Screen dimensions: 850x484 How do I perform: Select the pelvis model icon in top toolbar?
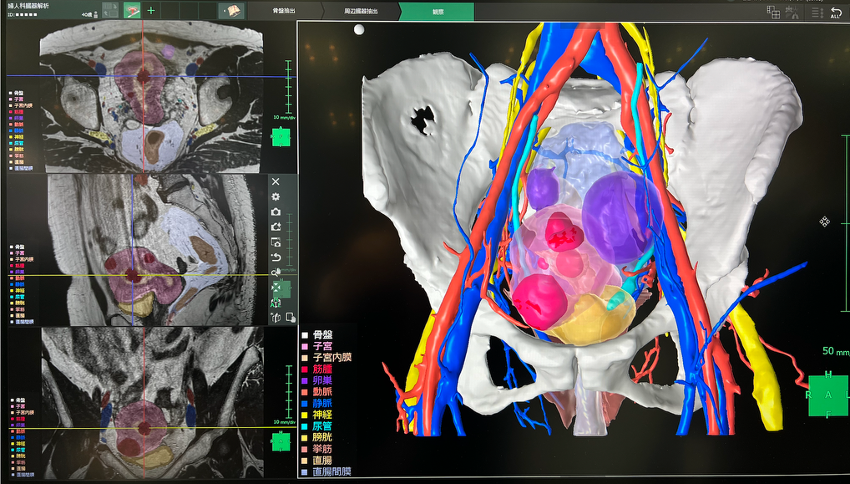[132, 10]
